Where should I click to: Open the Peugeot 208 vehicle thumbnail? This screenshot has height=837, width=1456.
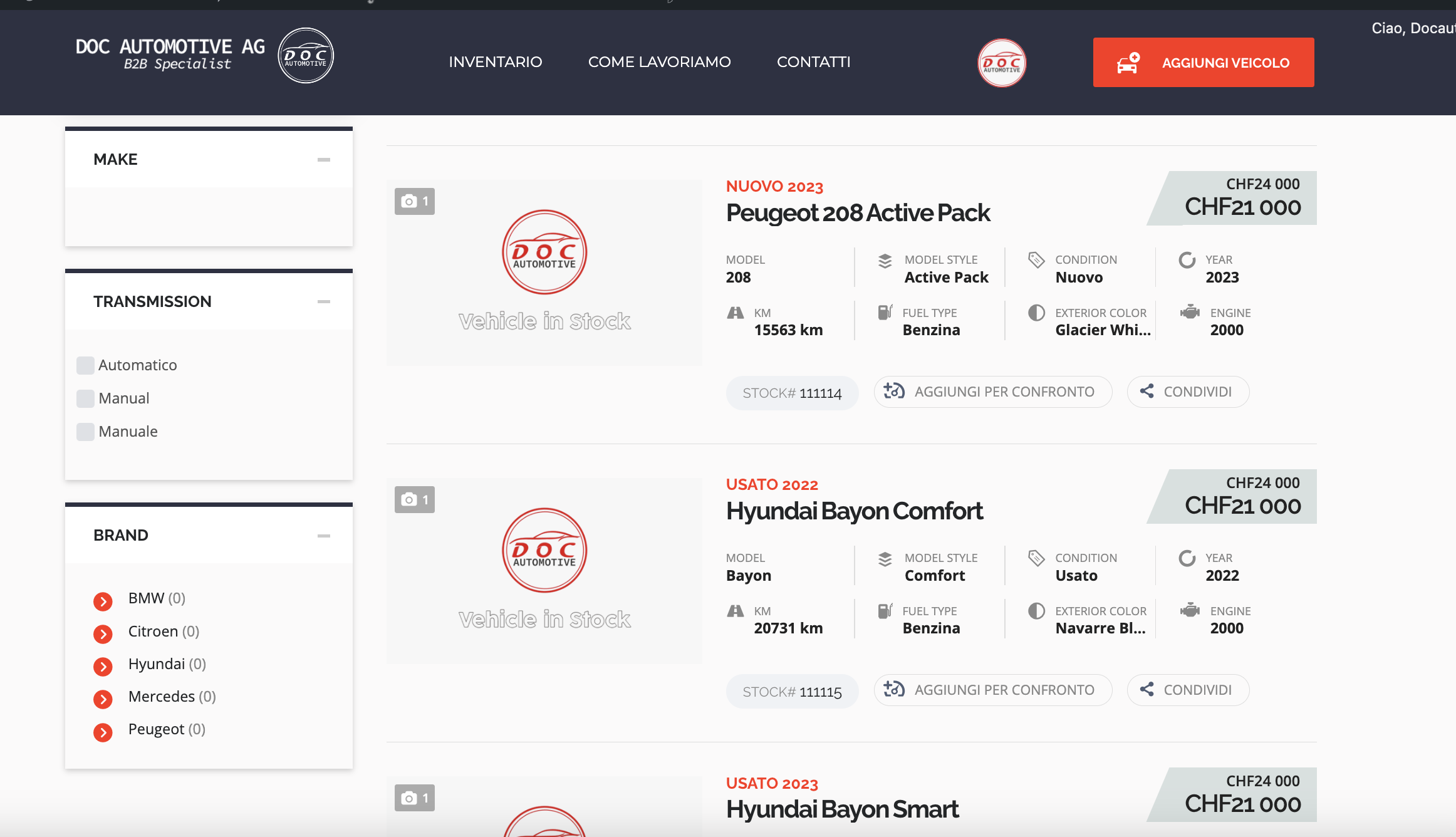tap(544, 273)
